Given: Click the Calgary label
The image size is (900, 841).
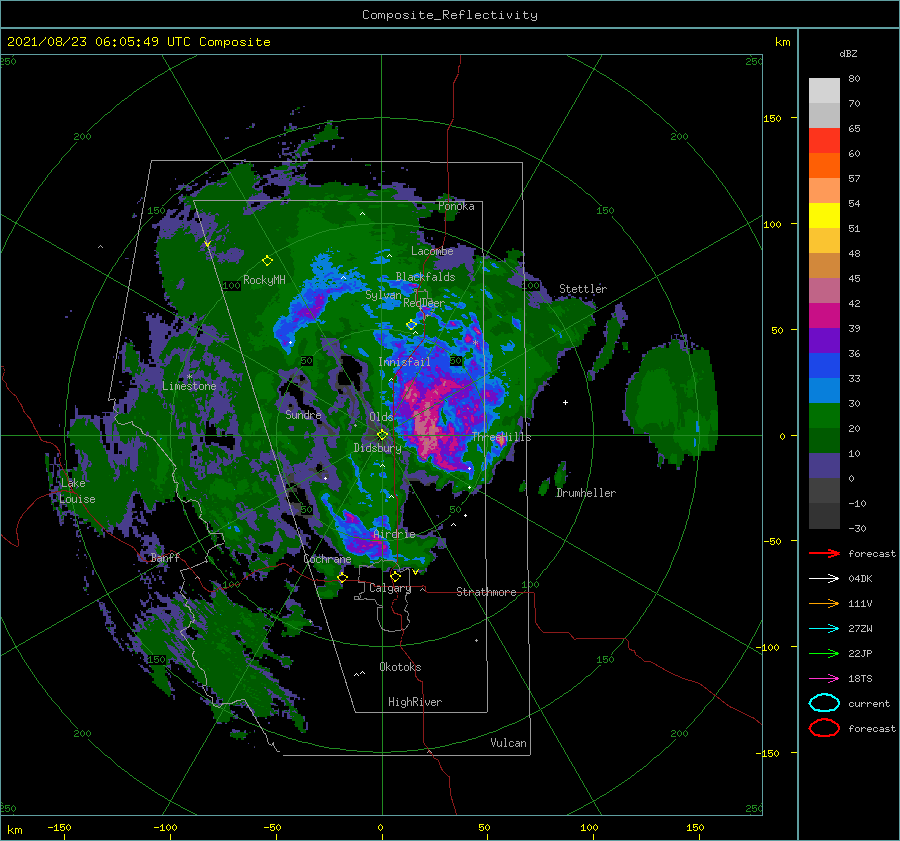Looking at the screenshot, I should click(390, 588).
